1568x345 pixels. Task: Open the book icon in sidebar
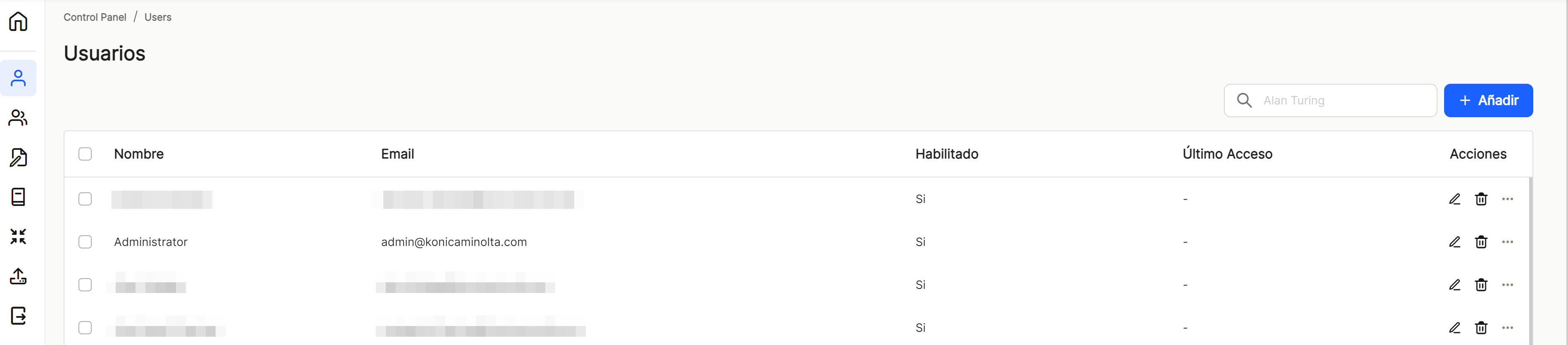click(x=18, y=196)
